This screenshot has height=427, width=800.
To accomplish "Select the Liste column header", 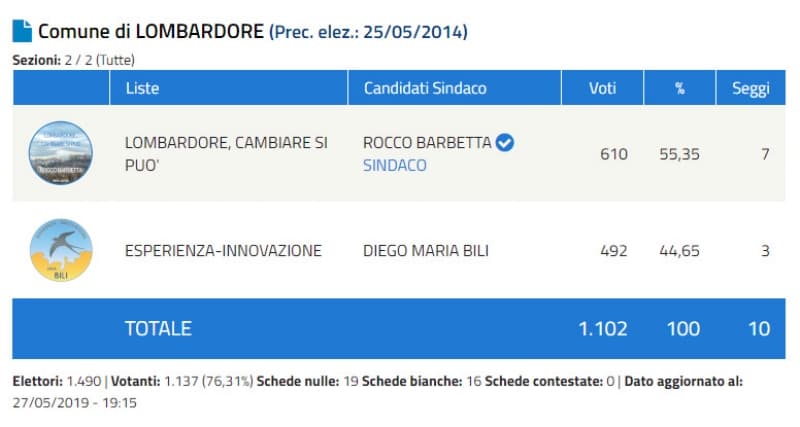I will [x=142, y=88].
